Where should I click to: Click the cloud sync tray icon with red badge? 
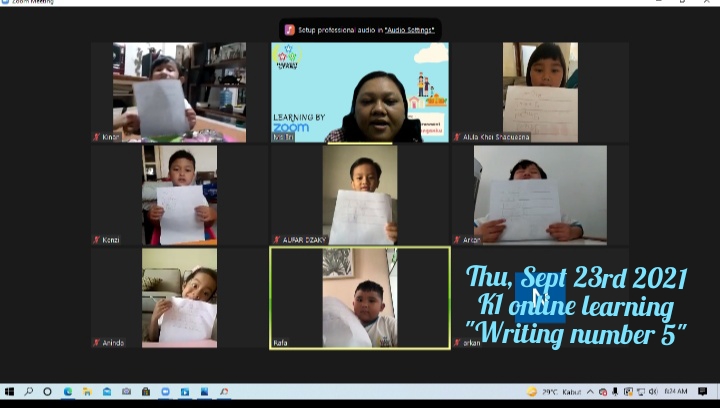click(603, 391)
